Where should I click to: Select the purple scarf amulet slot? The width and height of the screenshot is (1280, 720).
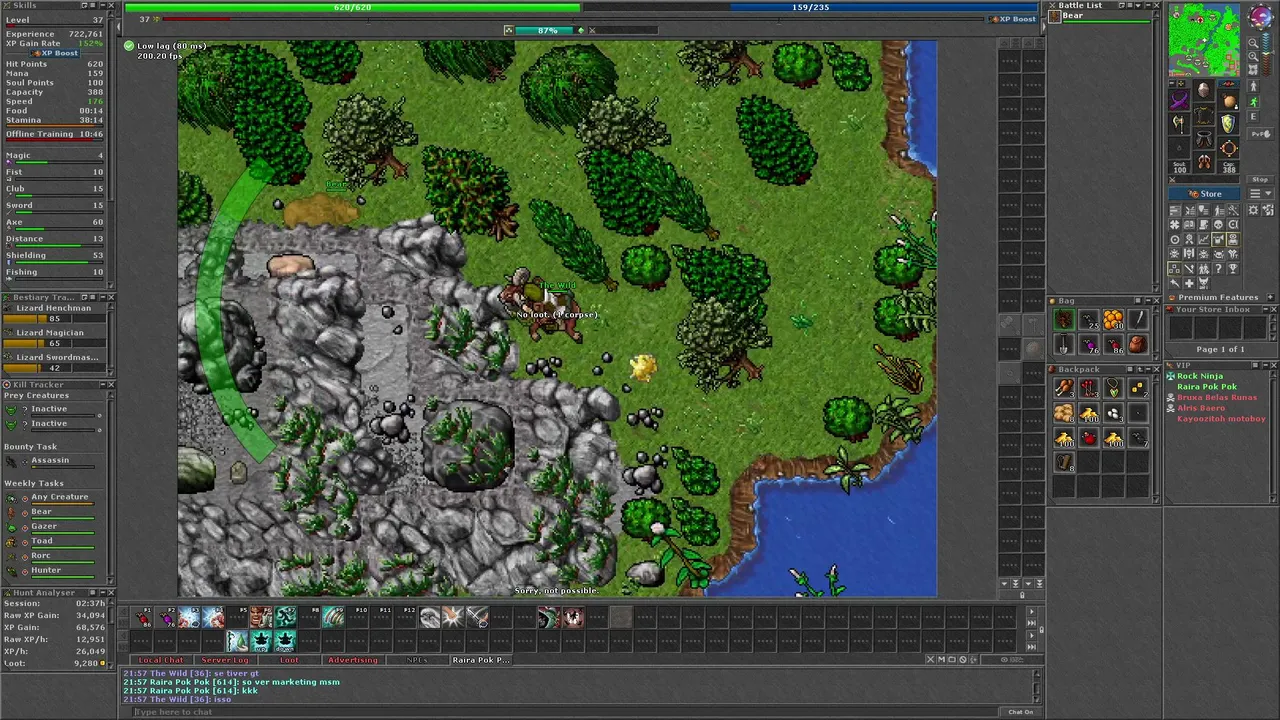(1180, 101)
